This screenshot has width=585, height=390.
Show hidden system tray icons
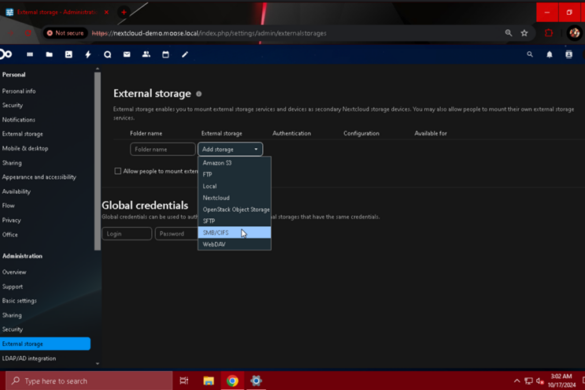tap(517, 381)
